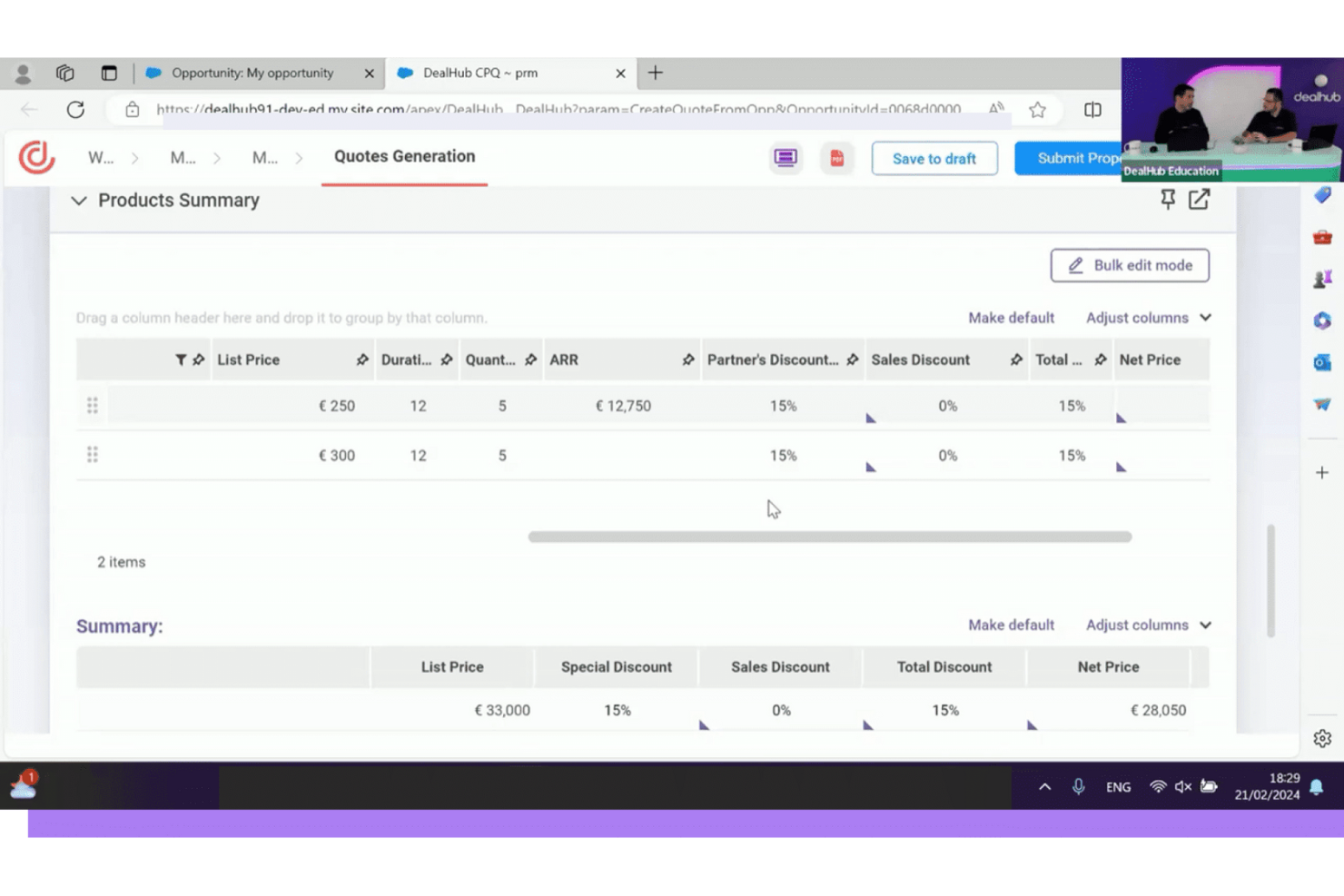Open the sidebar settings gear
This screenshot has height=896, width=1344.
(1322, 738)
